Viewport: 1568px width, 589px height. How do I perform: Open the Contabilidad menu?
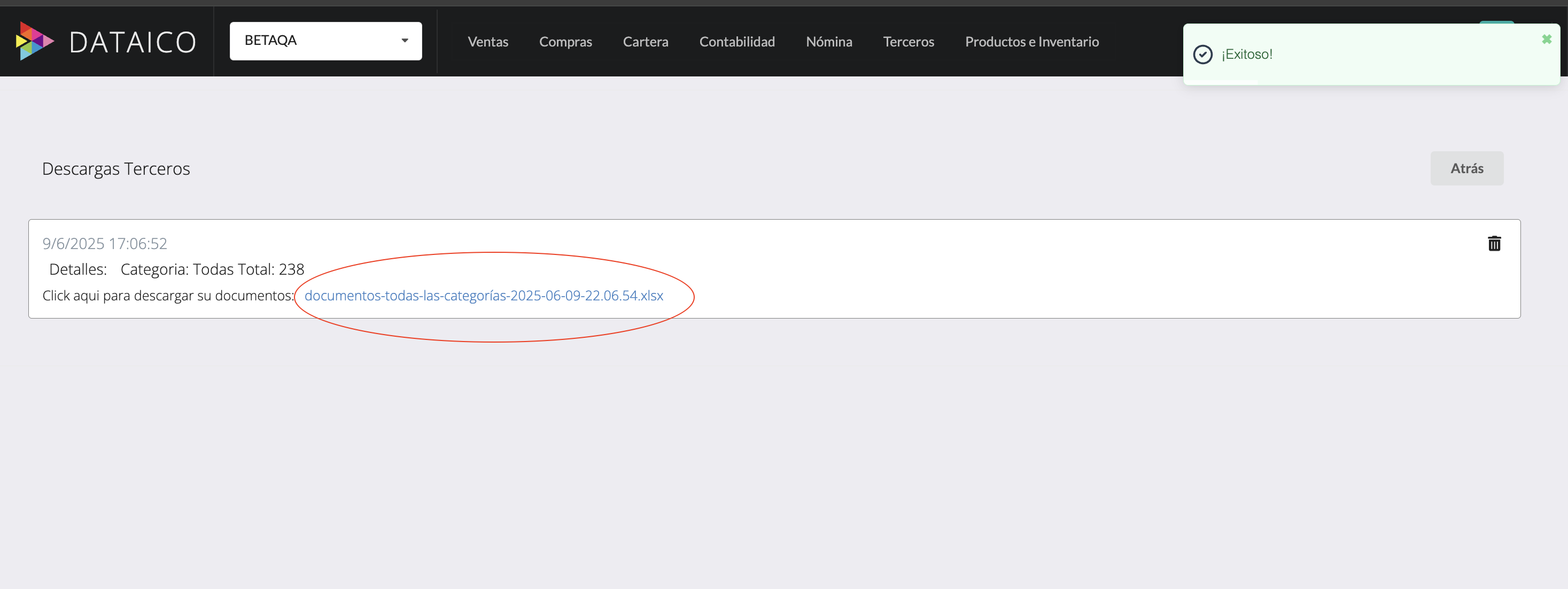(x=736, y=41)
